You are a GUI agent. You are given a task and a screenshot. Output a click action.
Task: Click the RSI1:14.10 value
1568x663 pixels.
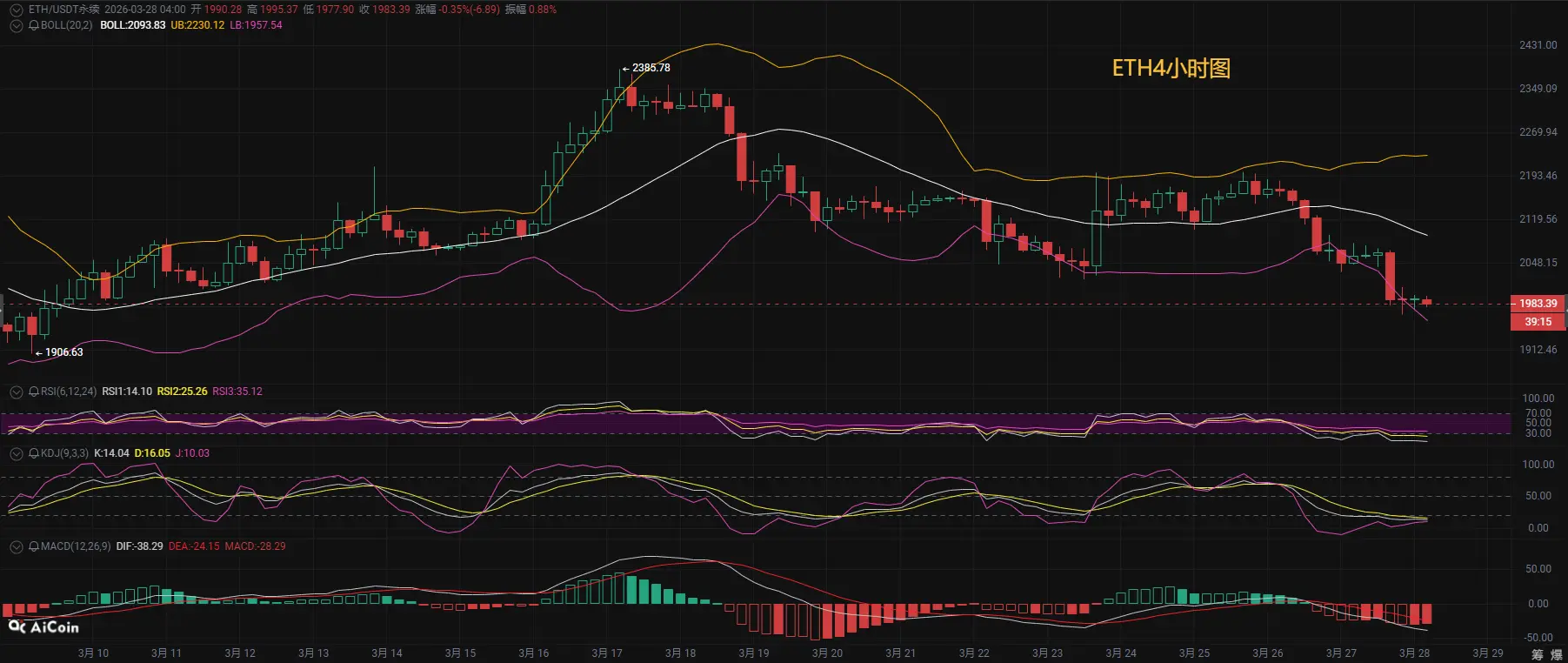tap(127, 392)
